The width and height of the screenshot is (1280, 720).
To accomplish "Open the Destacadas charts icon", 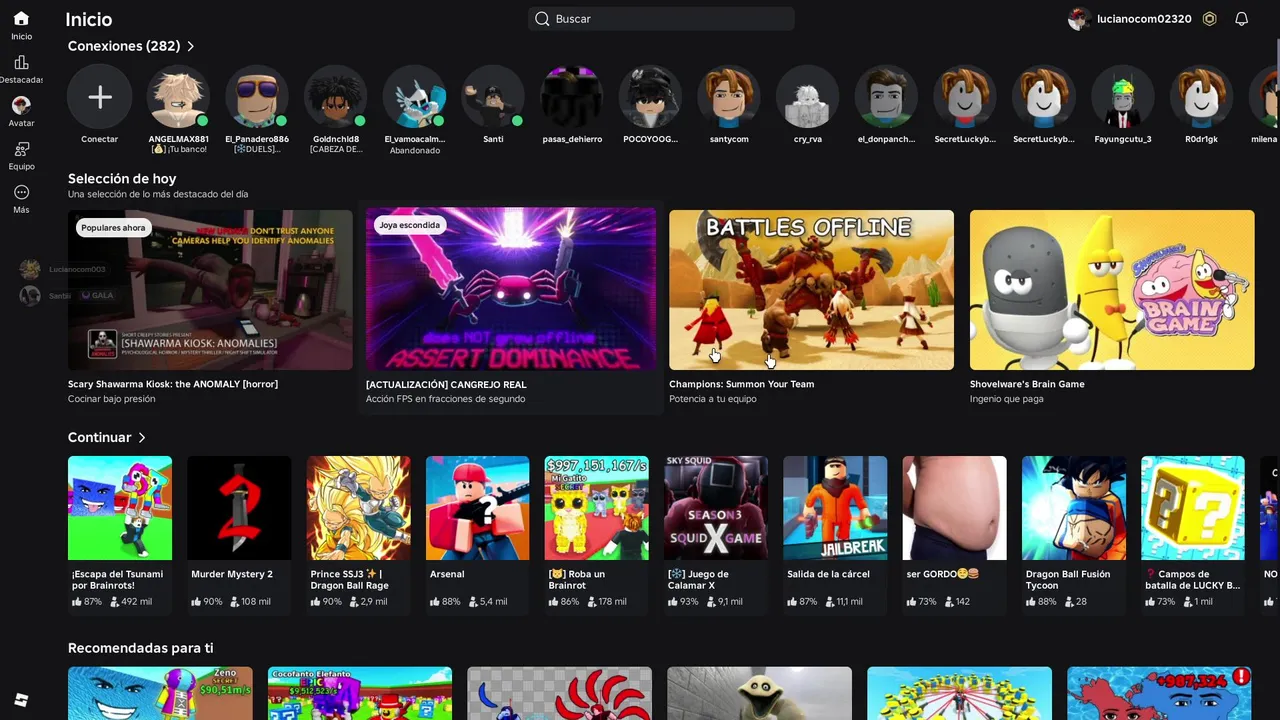I will coord(21,62).
